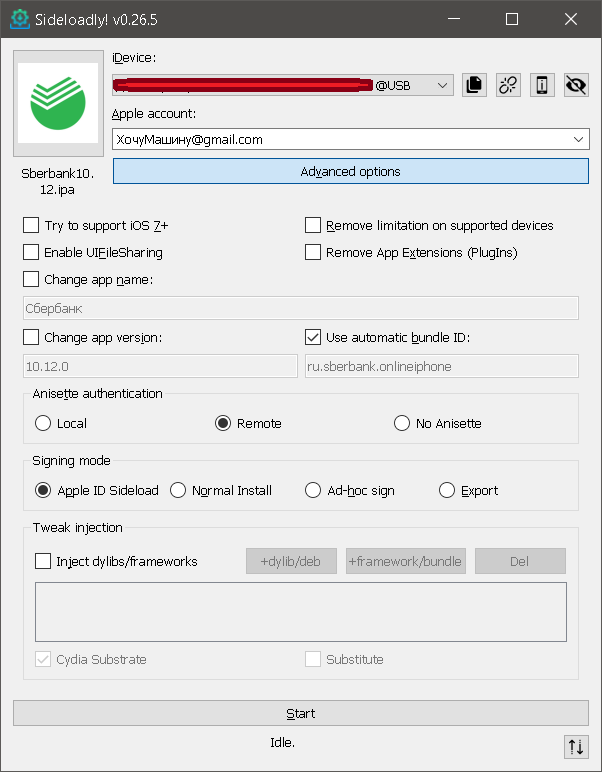The width and height of the screenshot is (602, 772).
Task: Click the copy device UDID icon
Action: [x=474, y=85]
